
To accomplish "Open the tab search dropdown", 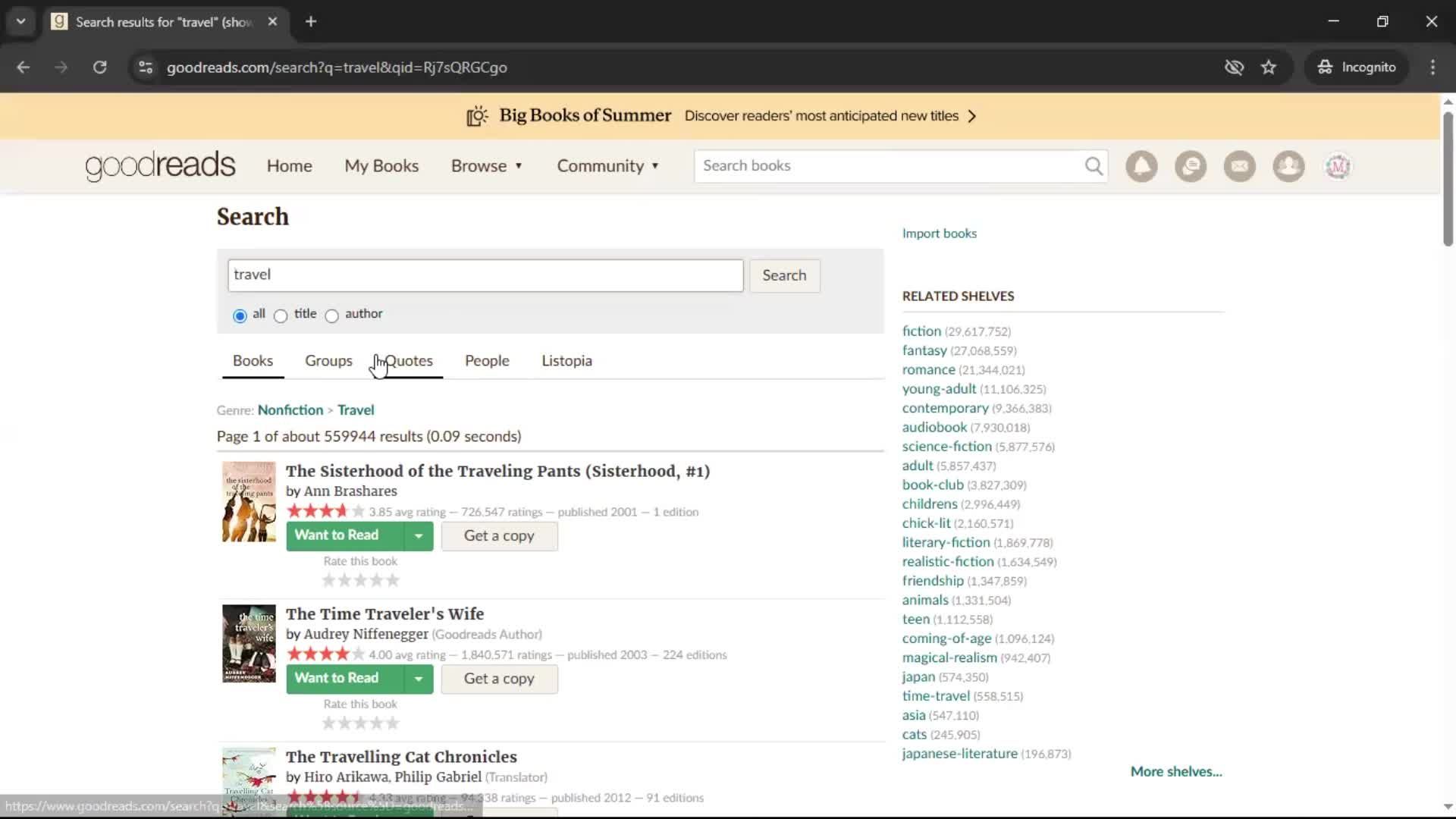I will pyautogui.click(x=20, y=21).
